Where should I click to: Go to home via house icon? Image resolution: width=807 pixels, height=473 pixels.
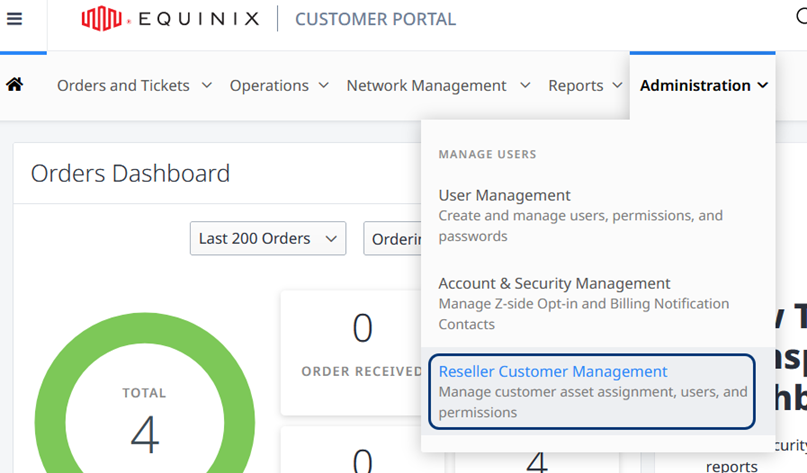click(15, 84)
